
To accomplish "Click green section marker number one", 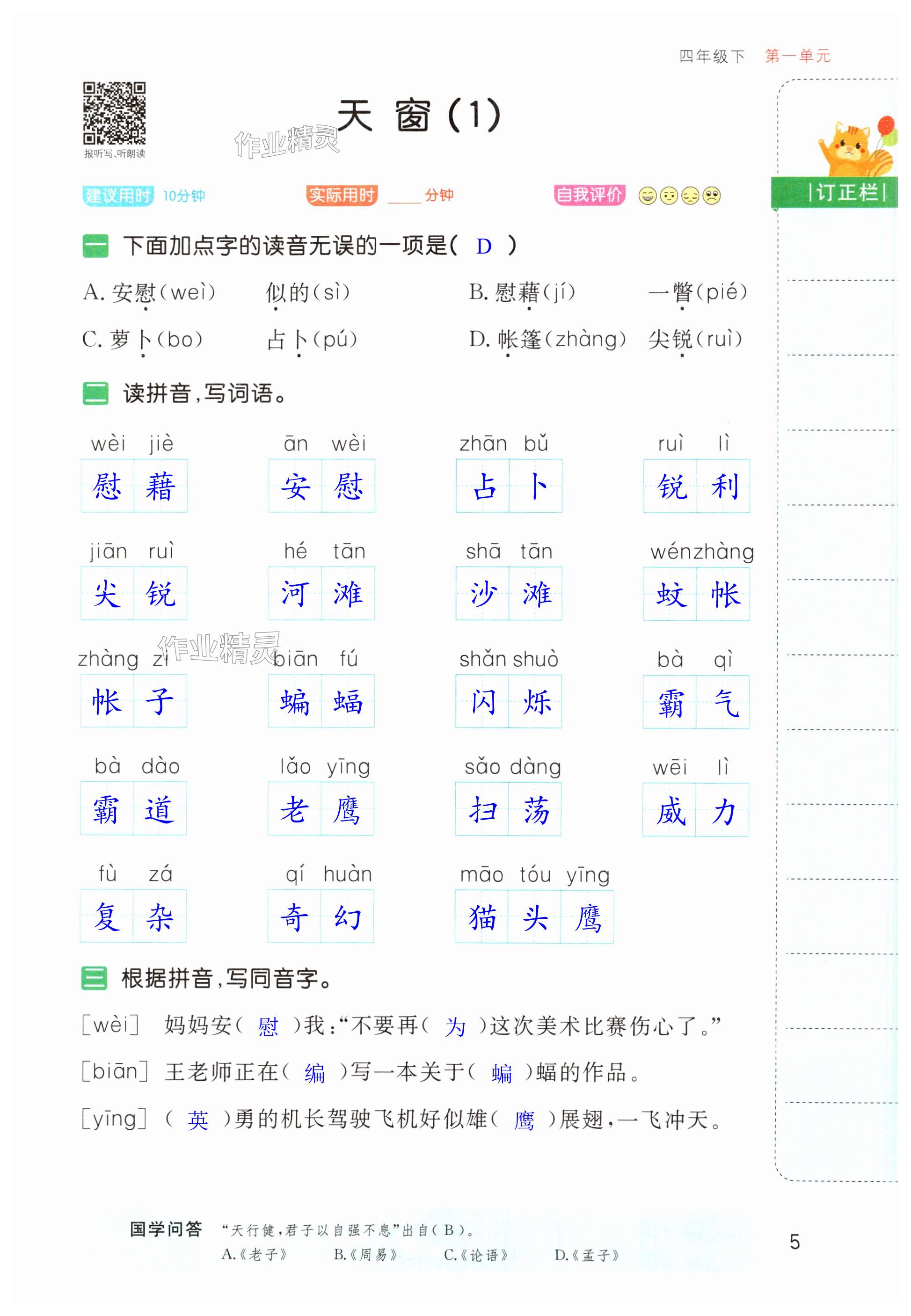I will (x=95, y=246).
